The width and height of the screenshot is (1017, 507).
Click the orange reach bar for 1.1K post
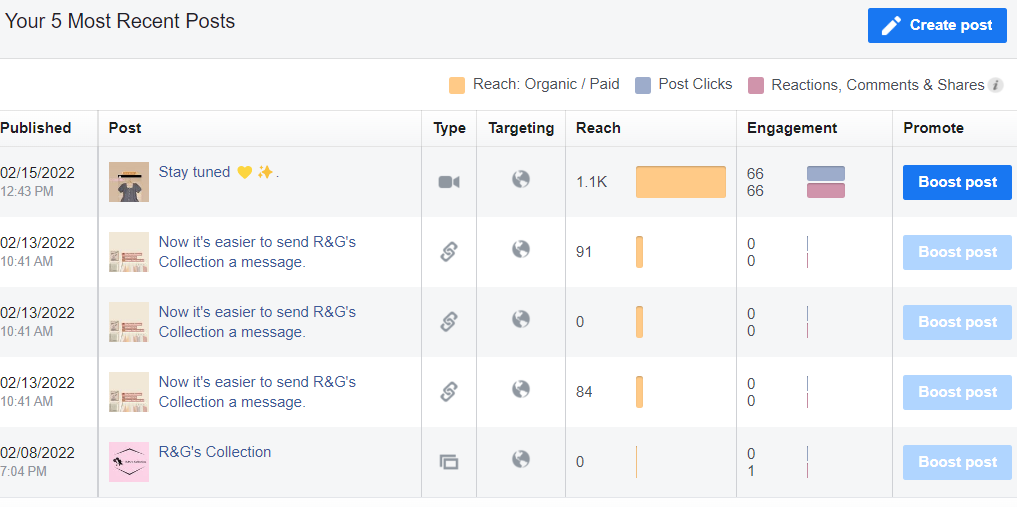pyautogui.click(x=681, y=182)
